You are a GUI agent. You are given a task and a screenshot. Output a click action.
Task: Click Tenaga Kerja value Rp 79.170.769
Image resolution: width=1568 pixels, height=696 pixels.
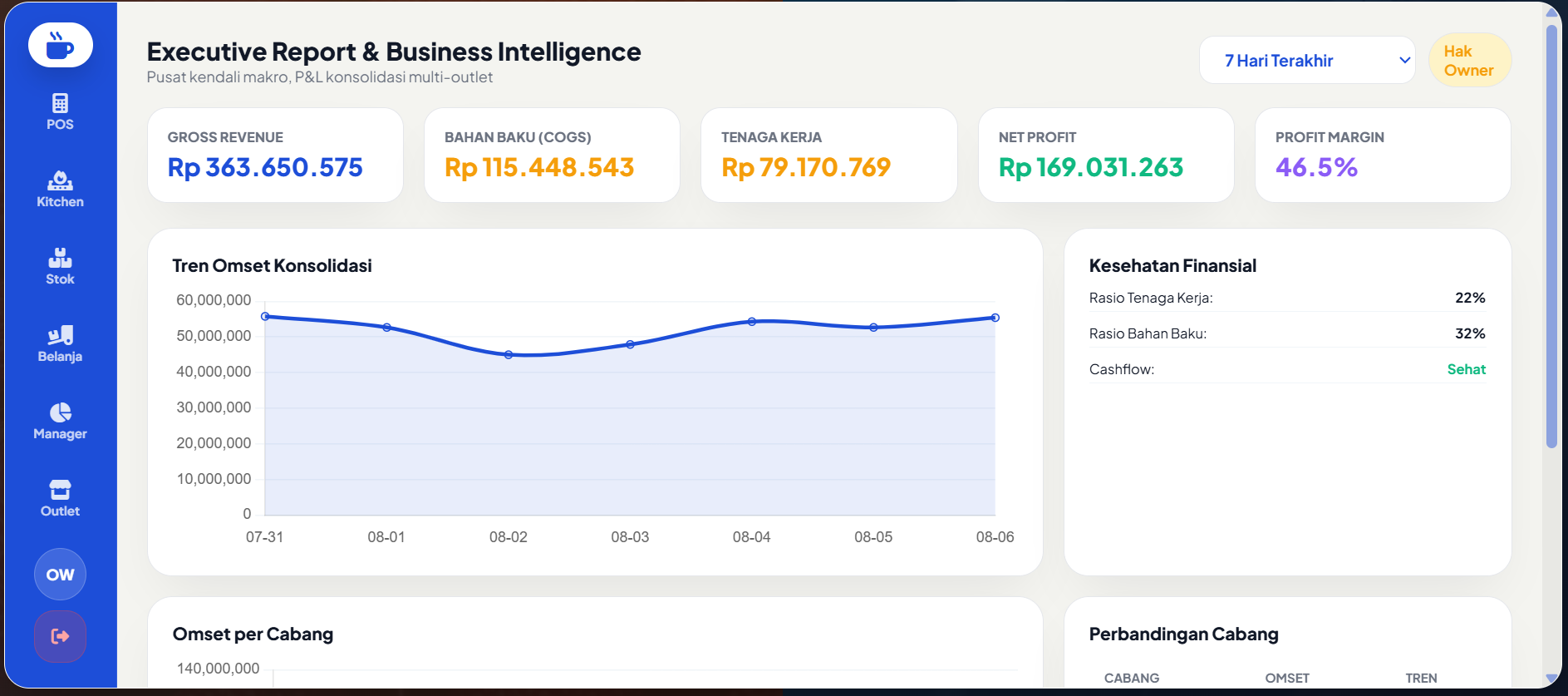click(806, 167)
